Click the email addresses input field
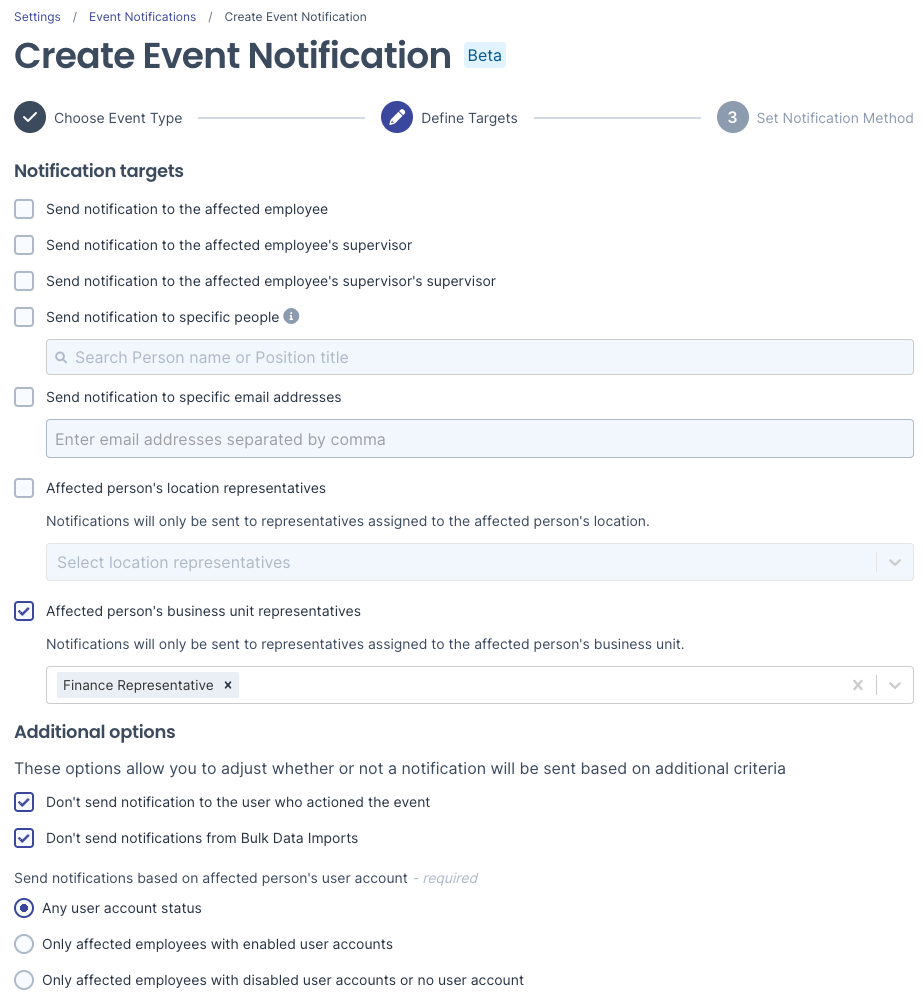 pos(480,438)
